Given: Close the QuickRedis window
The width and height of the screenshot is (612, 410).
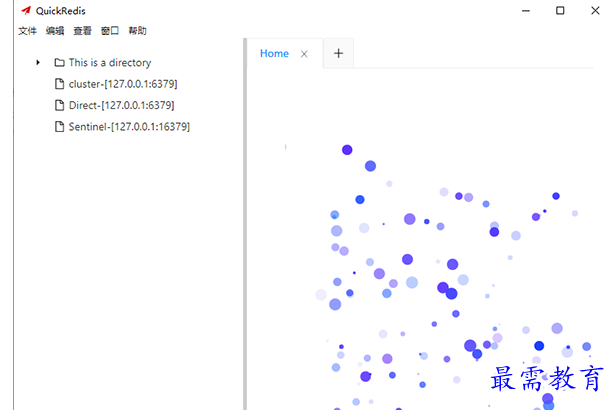Looking at the screenshot, I should coord(595,11).
